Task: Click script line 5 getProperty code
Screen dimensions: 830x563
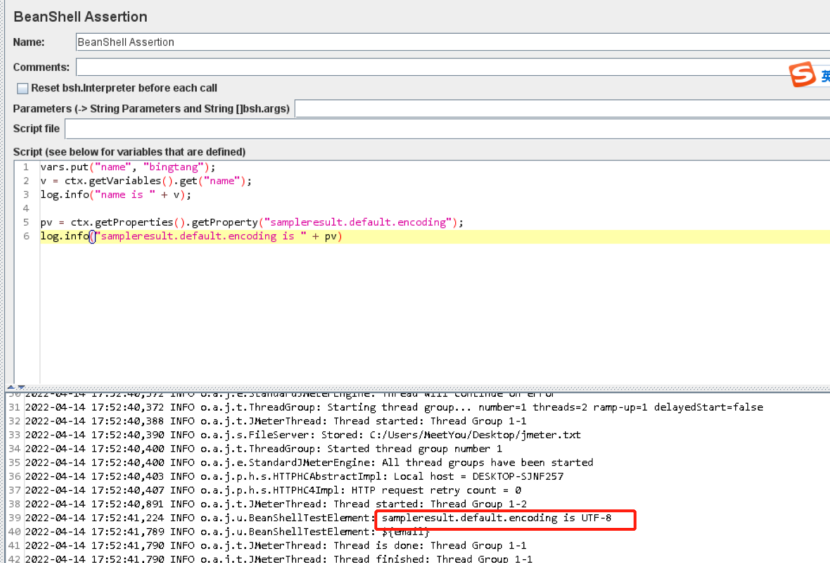Action: 252,222
